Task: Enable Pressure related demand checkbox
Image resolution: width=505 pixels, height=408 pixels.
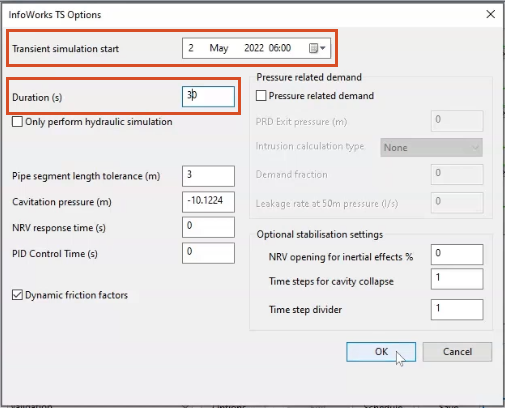Action: [x=261, y=96]
